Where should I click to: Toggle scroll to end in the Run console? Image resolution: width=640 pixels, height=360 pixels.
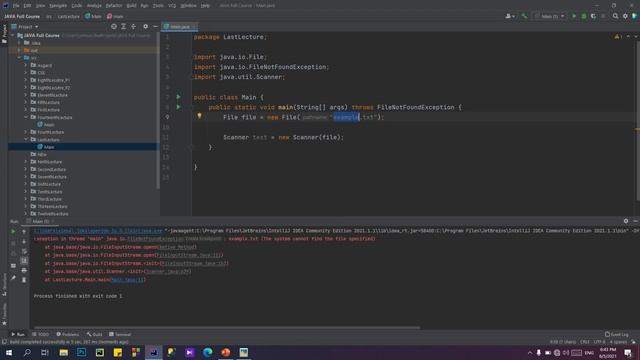pyautogui.click(x=24, y=260)
